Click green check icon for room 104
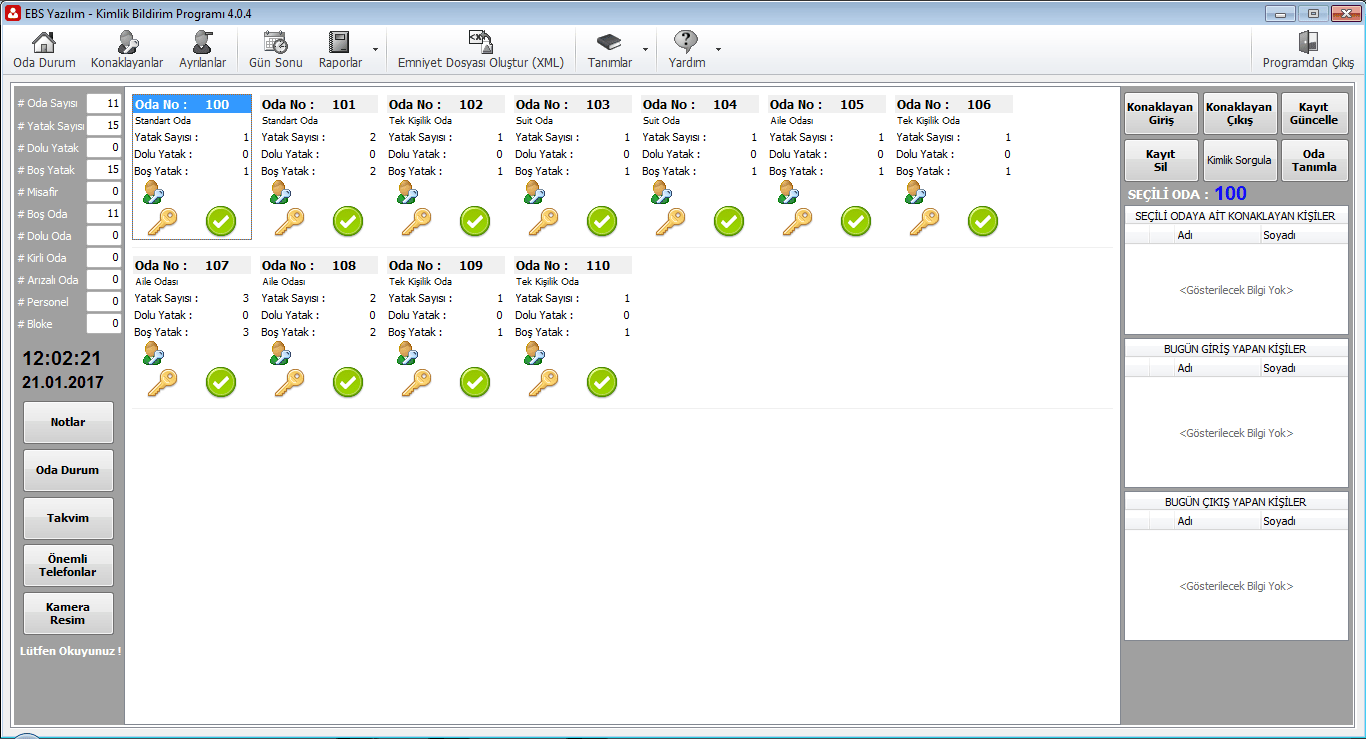1366x739 pixels. pos(729,221)
